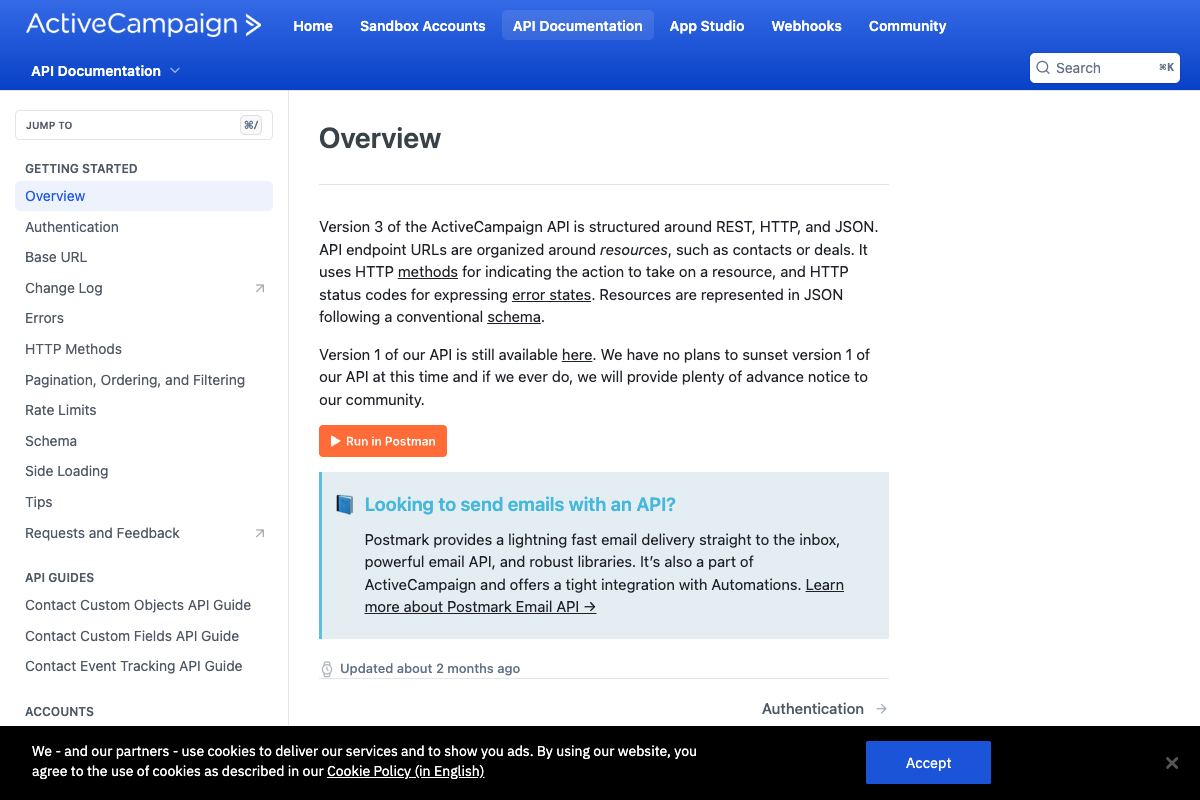Image resolution: width=1200 pixels, height=800 pixels.
Task: Click the arrow icon beside Authentication footer link
Action: (880, 708)
